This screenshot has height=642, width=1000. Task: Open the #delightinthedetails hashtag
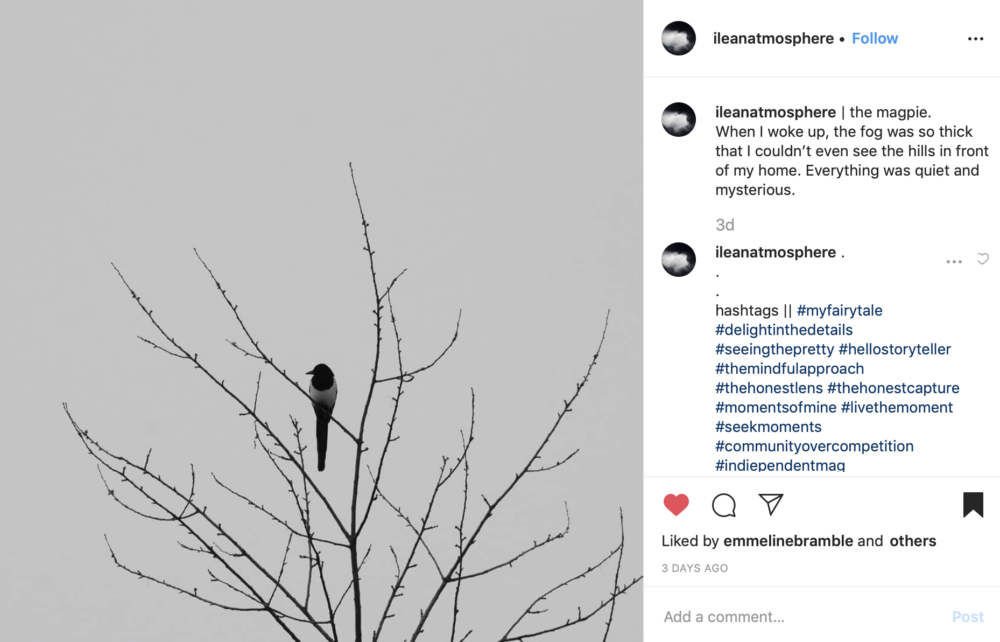784,330
